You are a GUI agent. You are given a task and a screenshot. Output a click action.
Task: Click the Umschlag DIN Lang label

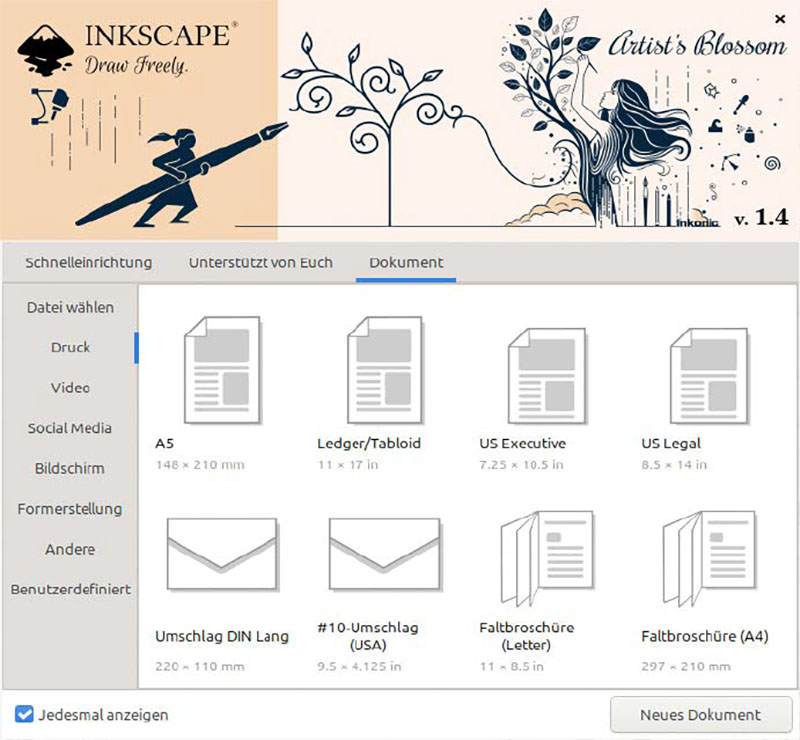click(222, 636)
